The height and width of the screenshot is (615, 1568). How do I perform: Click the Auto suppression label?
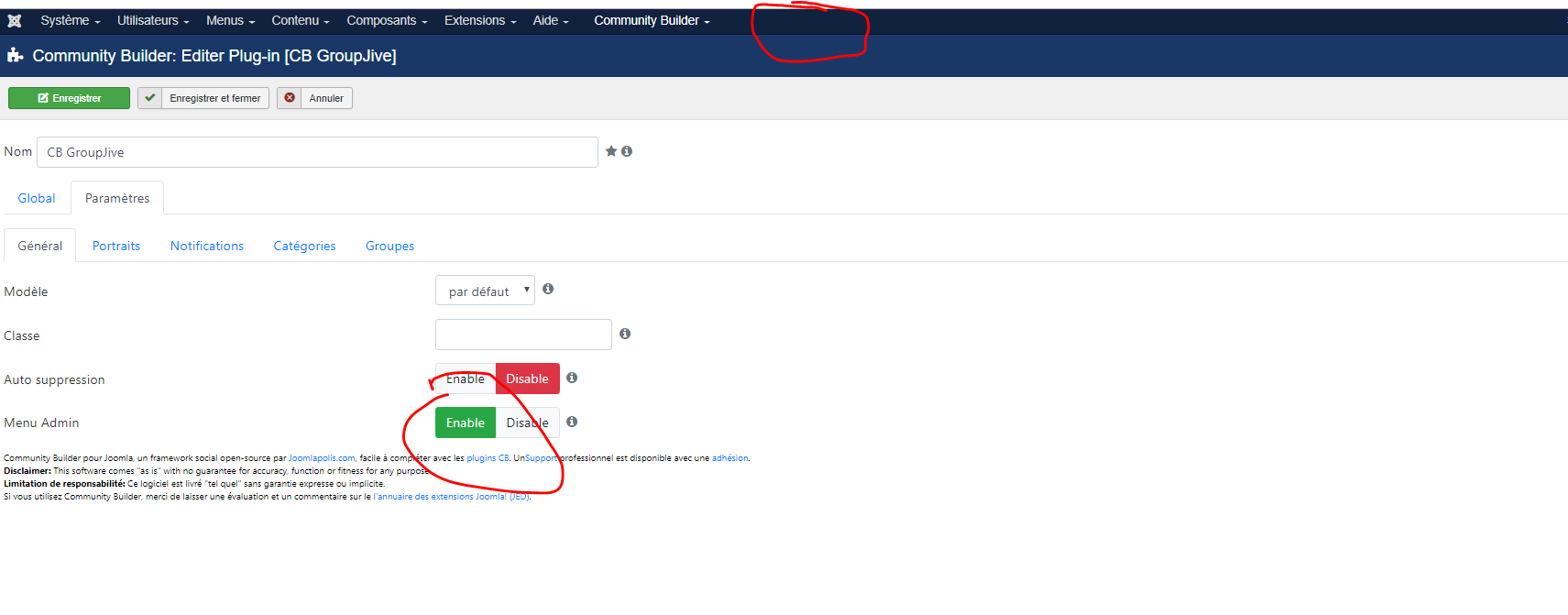[x=54, y=379]
